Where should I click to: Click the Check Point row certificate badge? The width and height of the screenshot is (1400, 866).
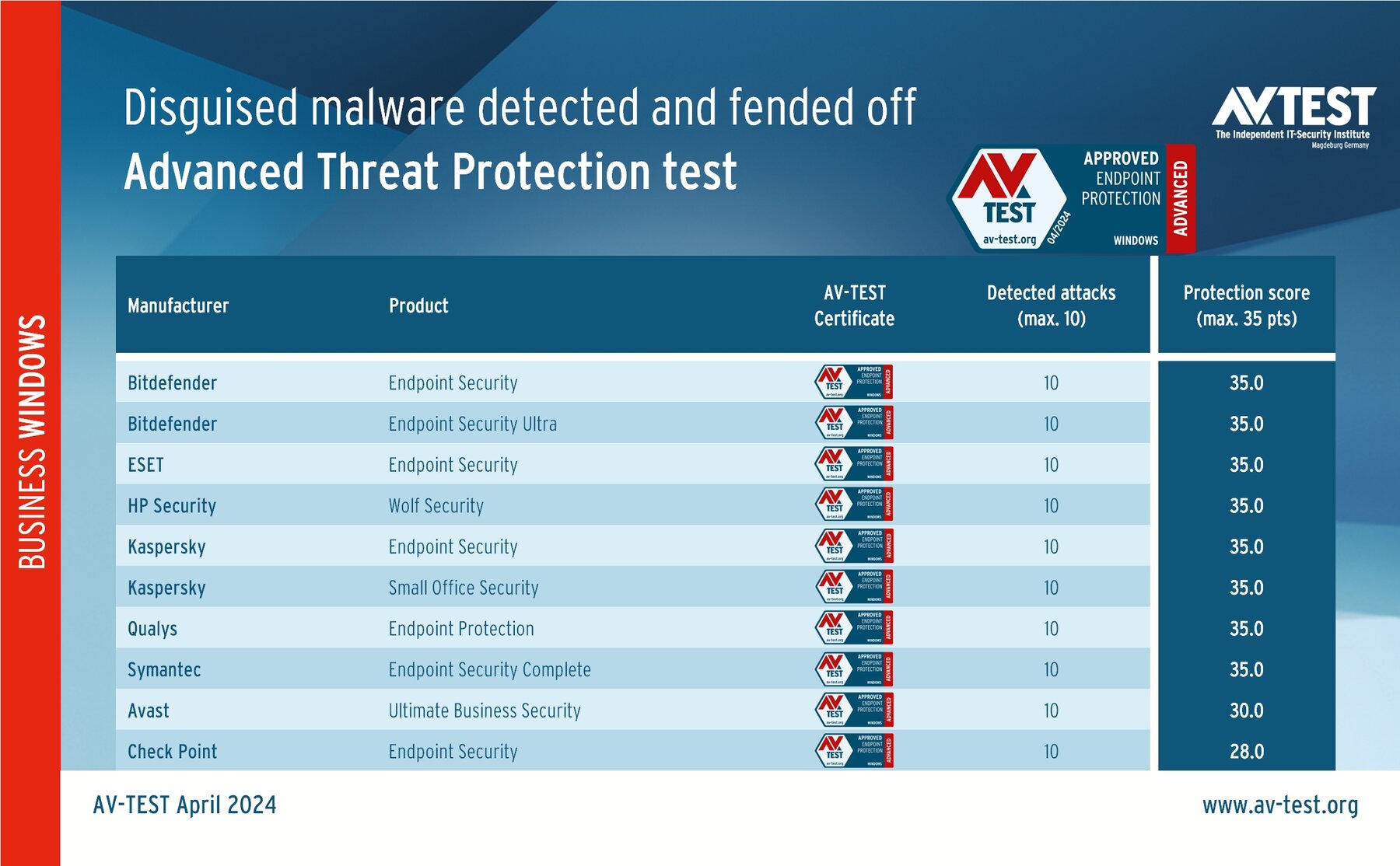click(x=853, y=751)
